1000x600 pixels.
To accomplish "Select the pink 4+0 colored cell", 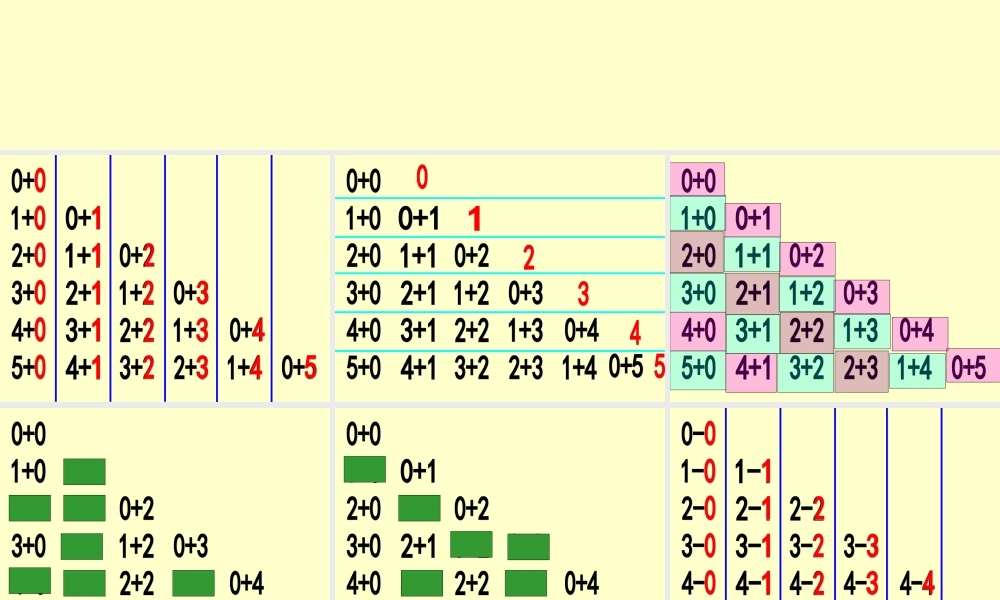I will (x=697, y=330).
